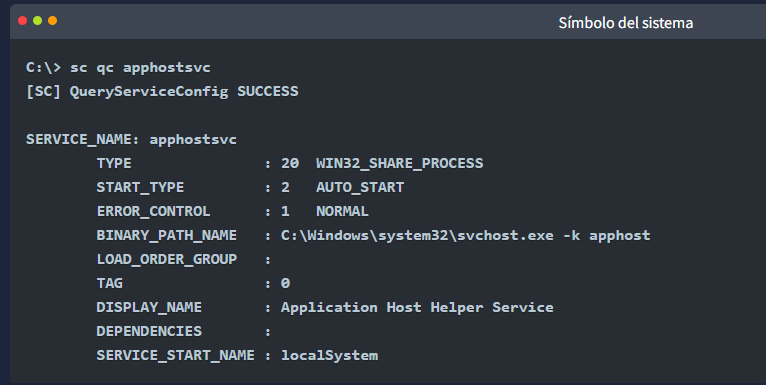Click the 'DISPLAY_NAME' field label
Viewport: 766px width, 385px height.
click(x=149, y=307)
